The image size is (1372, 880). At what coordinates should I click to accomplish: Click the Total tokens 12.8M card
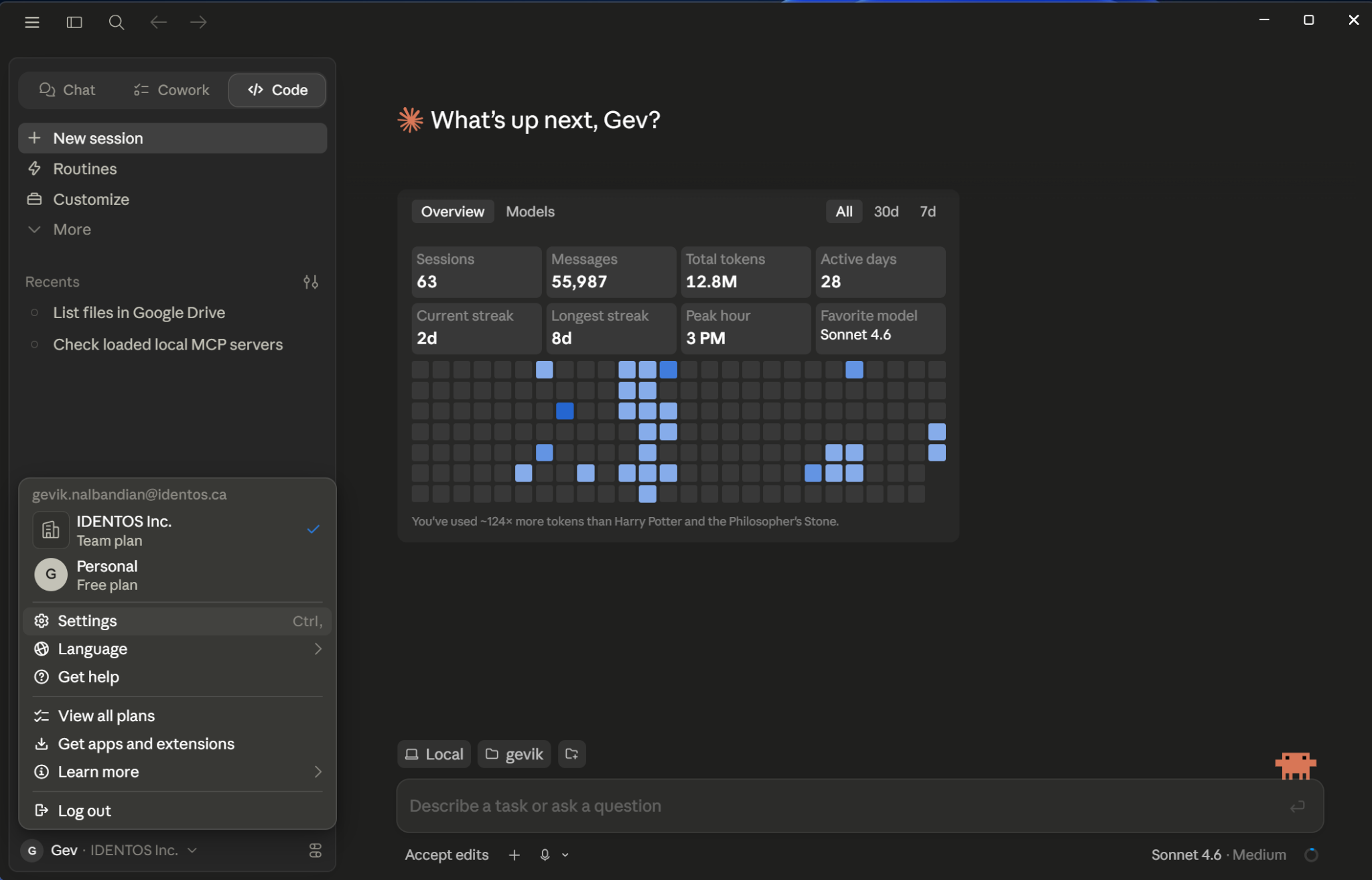pyautogui.click(x=746, y=271)
